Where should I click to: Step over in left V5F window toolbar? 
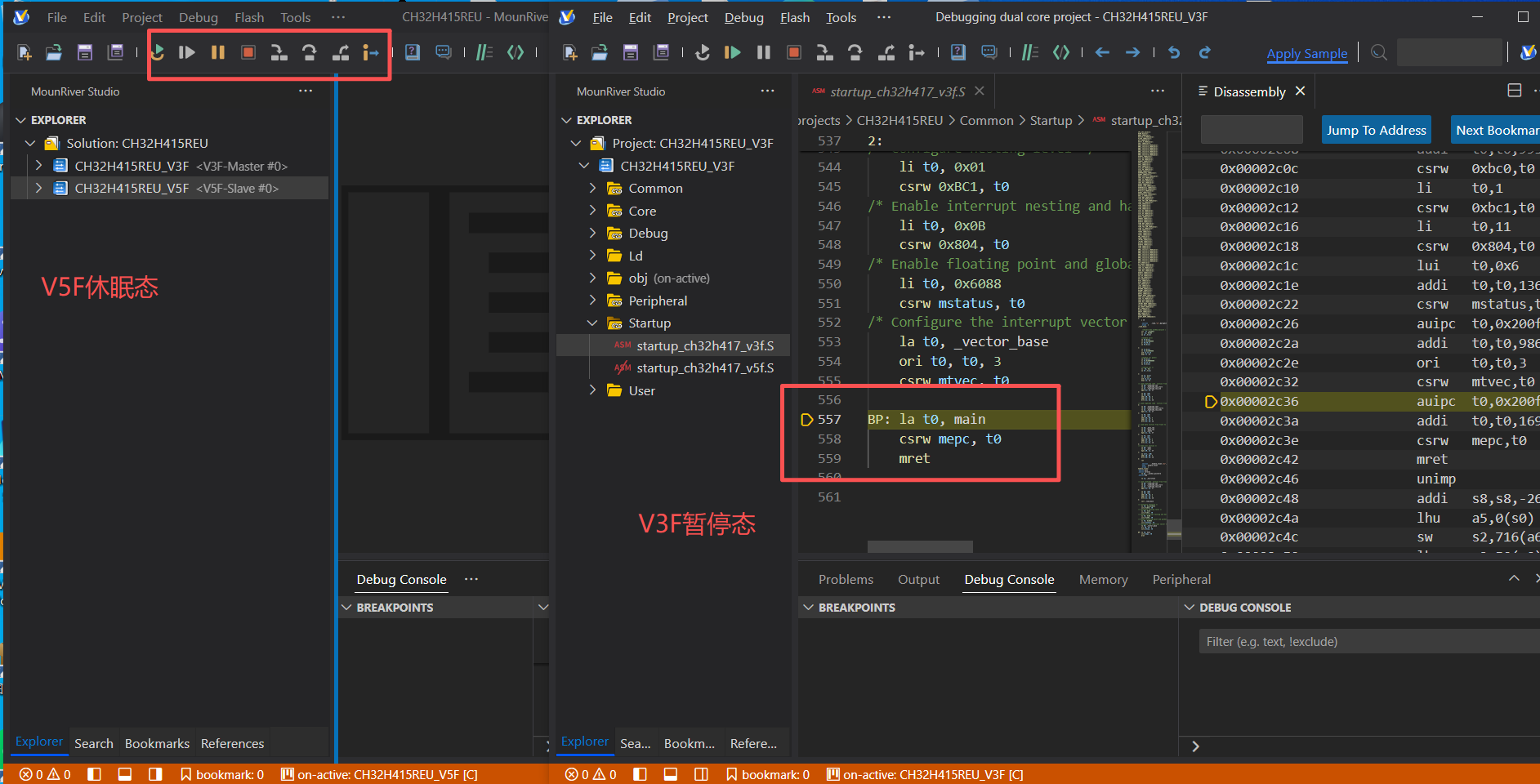pos(310,52)
